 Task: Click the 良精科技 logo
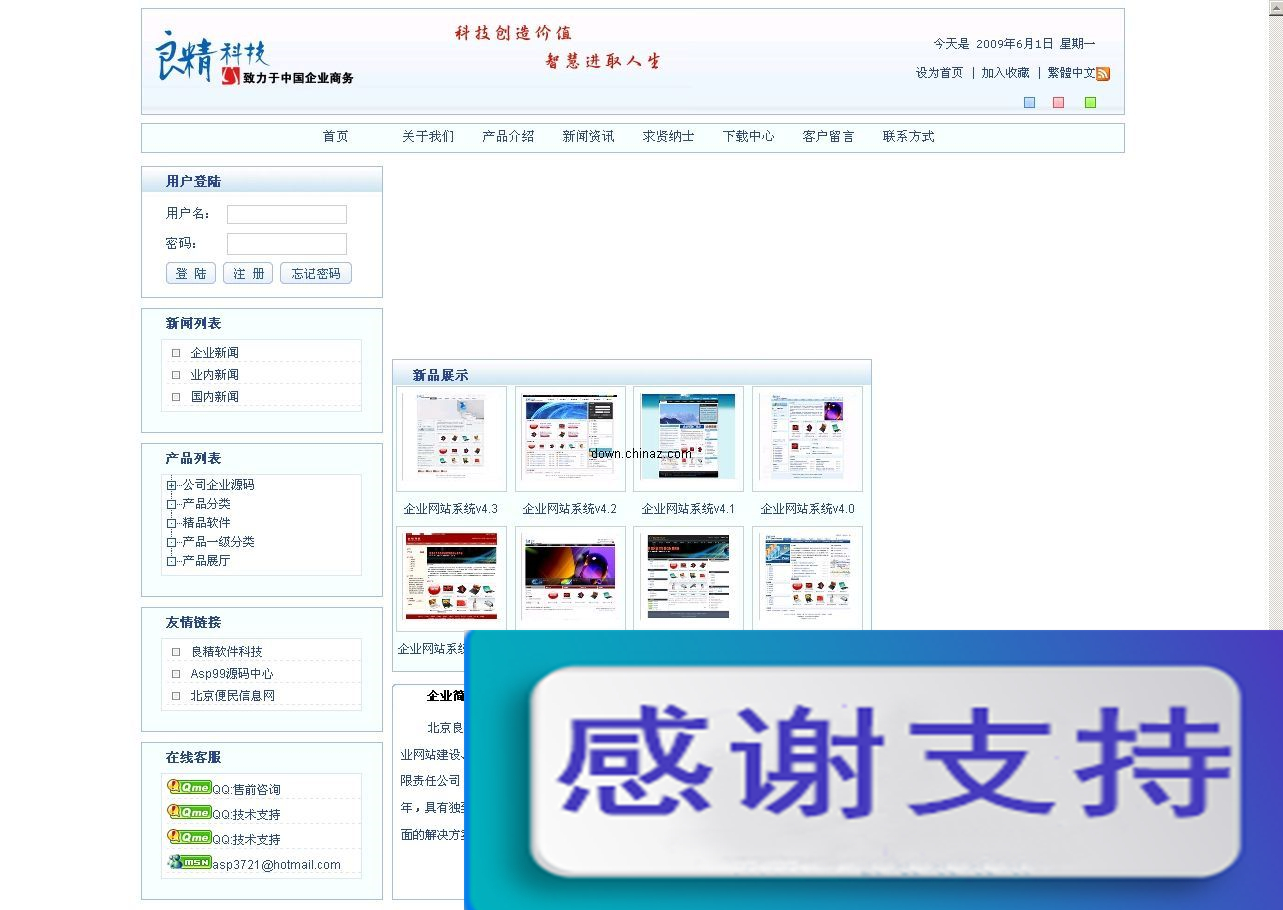coord(255,61)
